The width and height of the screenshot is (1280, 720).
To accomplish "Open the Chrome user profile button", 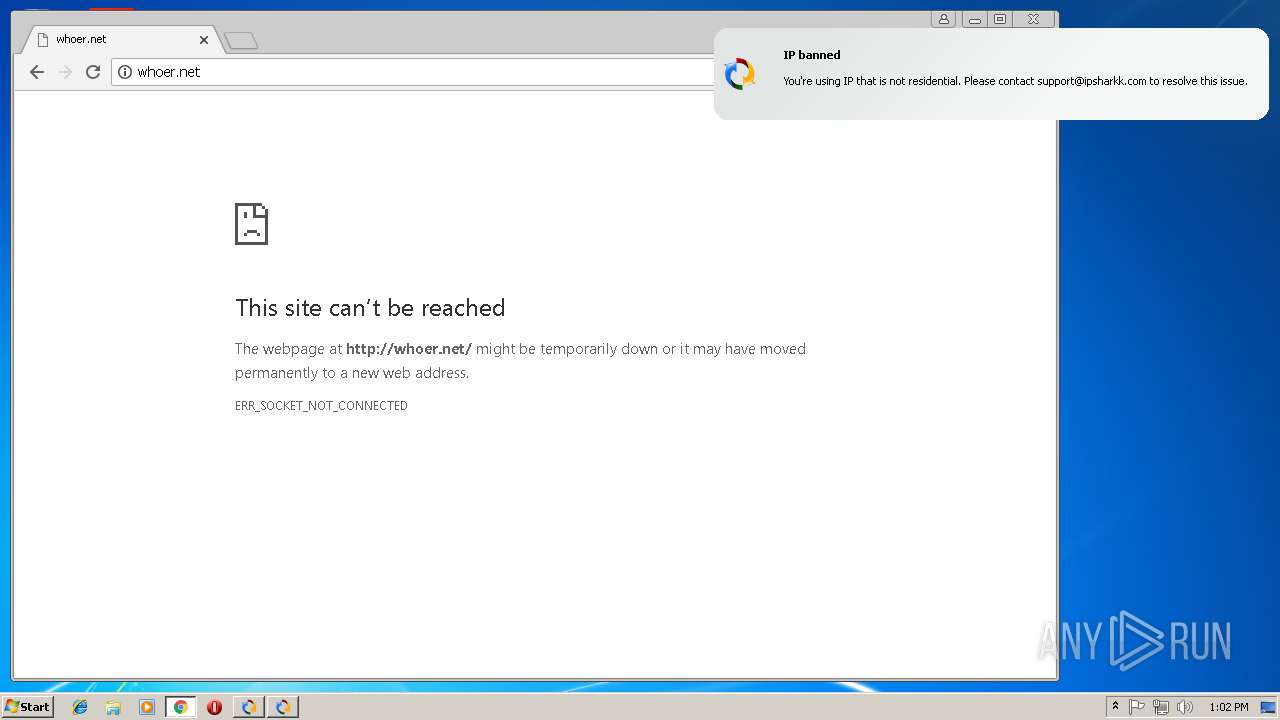I will click(943, 19).
